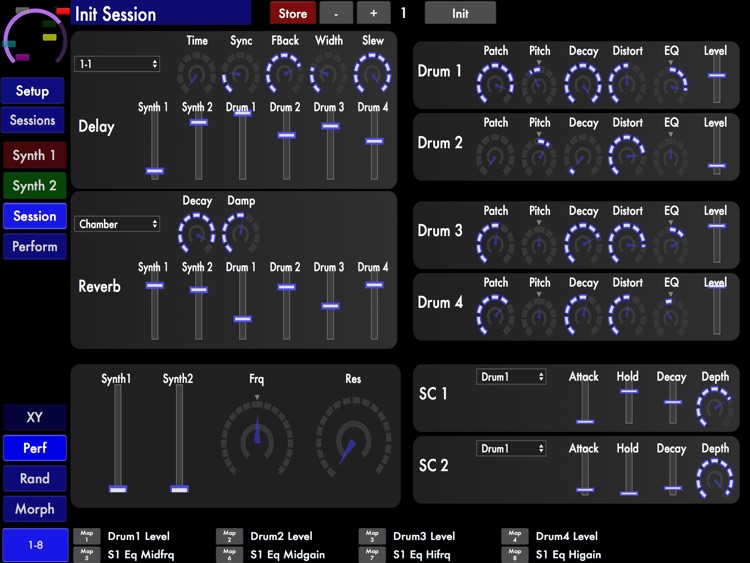This screenshot has width=750, height=563.
Task: Switch to the Setup page
Action: pos(33,91)
